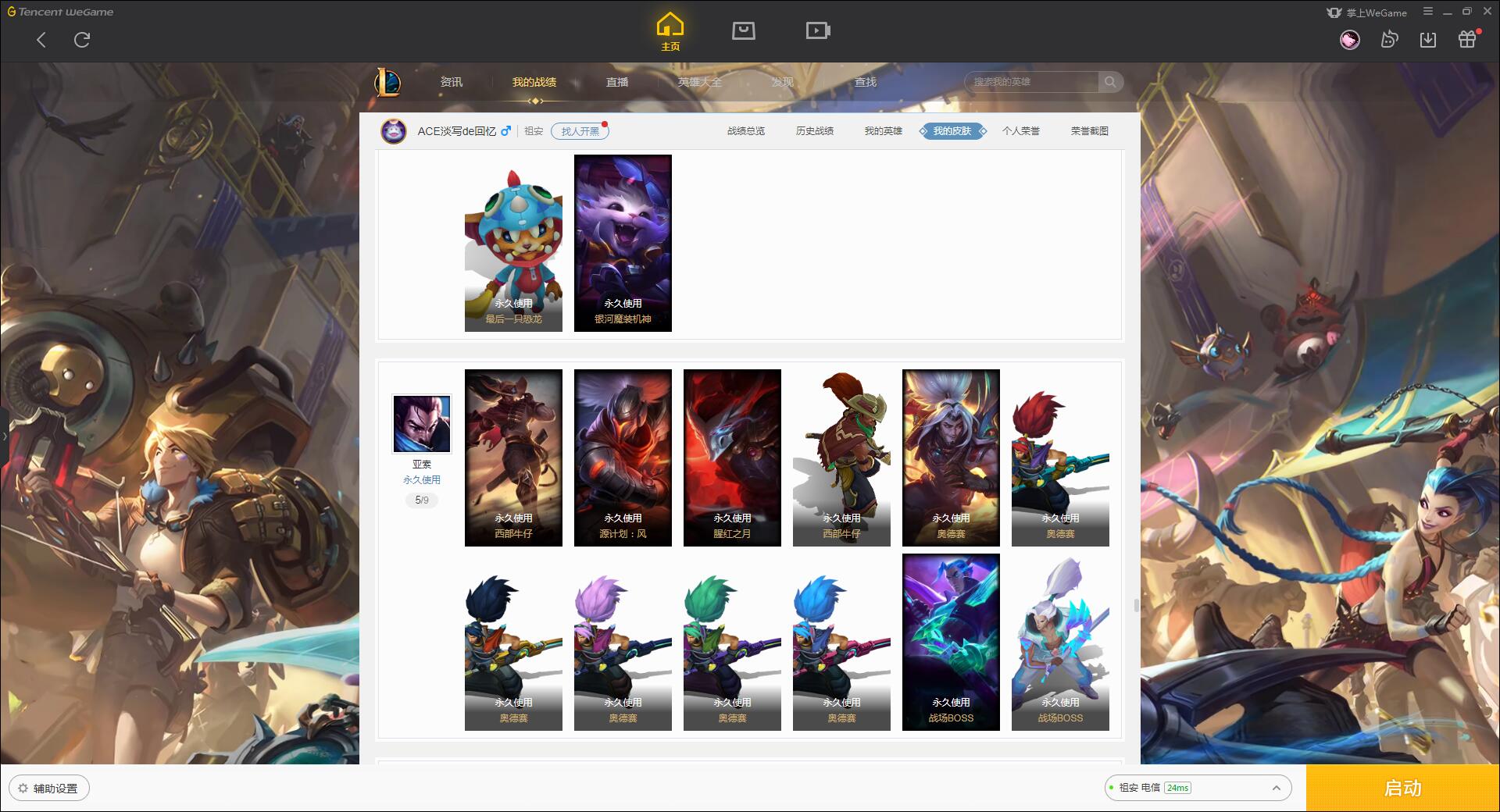Click the player avatar next to ACE淡写de回忆
1500x812 pixels.
[394, 131]
